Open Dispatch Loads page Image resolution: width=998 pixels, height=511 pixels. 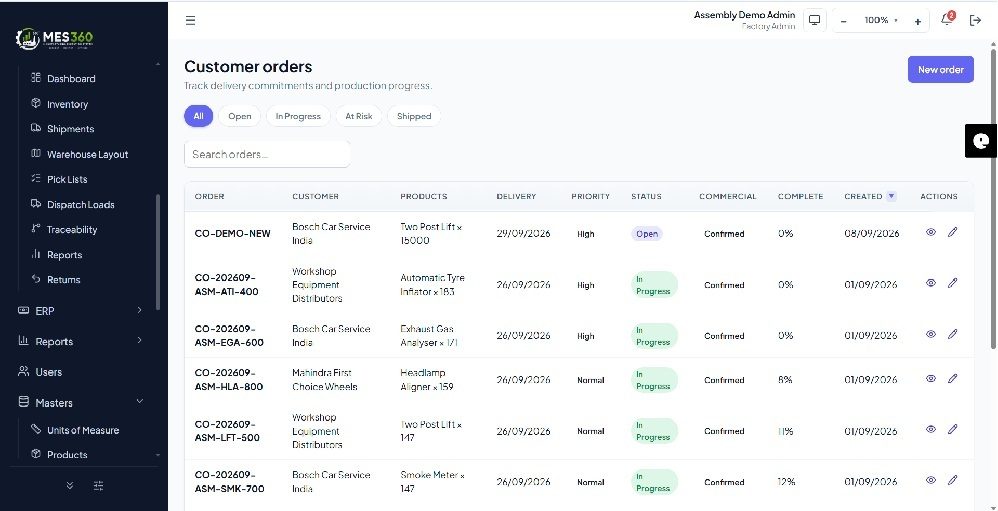[x=80, y=205]
